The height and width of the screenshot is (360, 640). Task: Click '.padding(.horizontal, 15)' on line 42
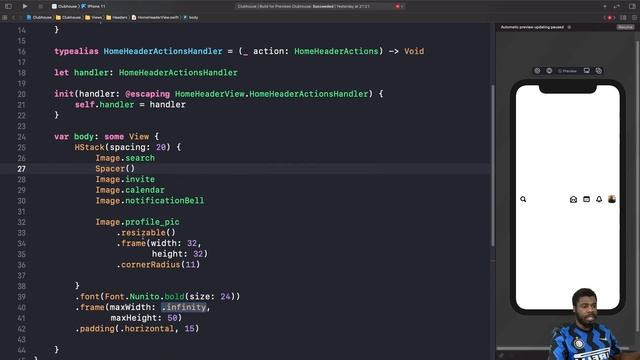[137, 329]
